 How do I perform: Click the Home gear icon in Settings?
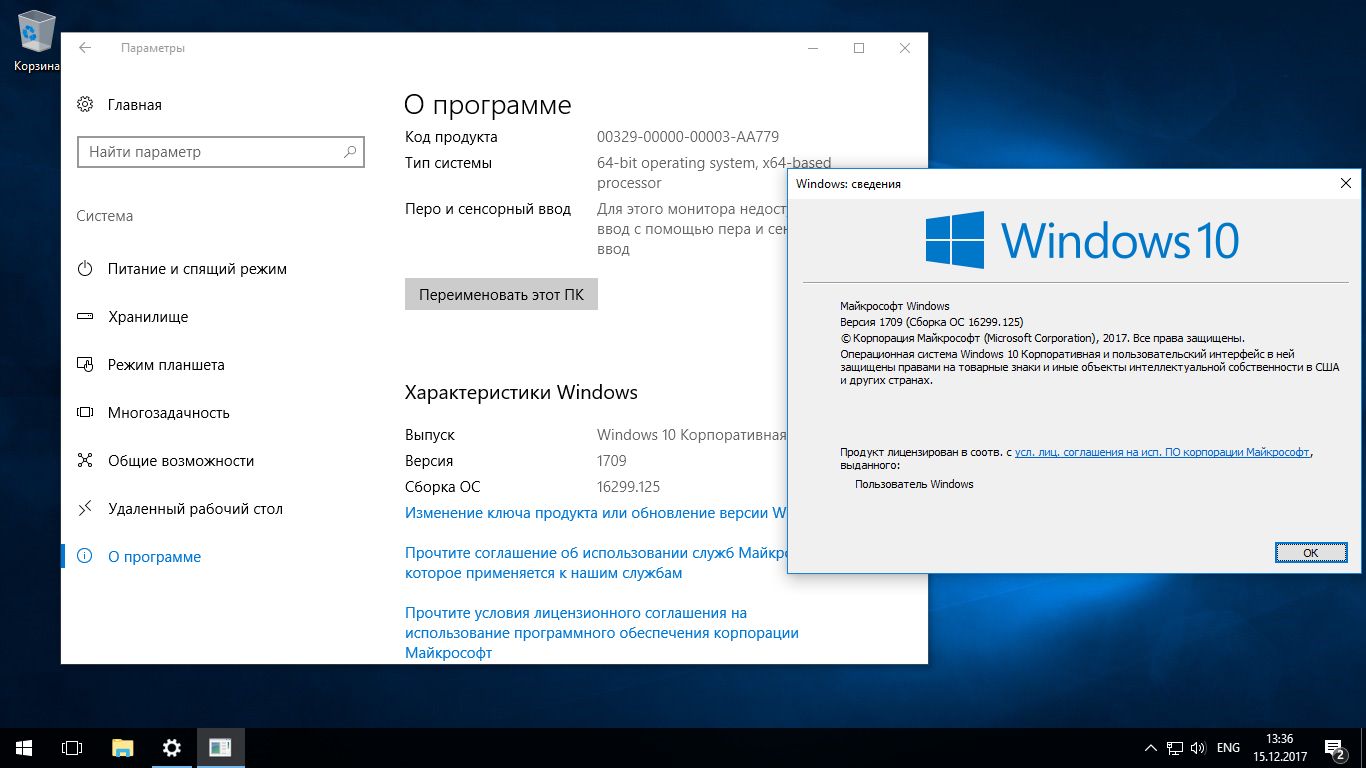85,105
